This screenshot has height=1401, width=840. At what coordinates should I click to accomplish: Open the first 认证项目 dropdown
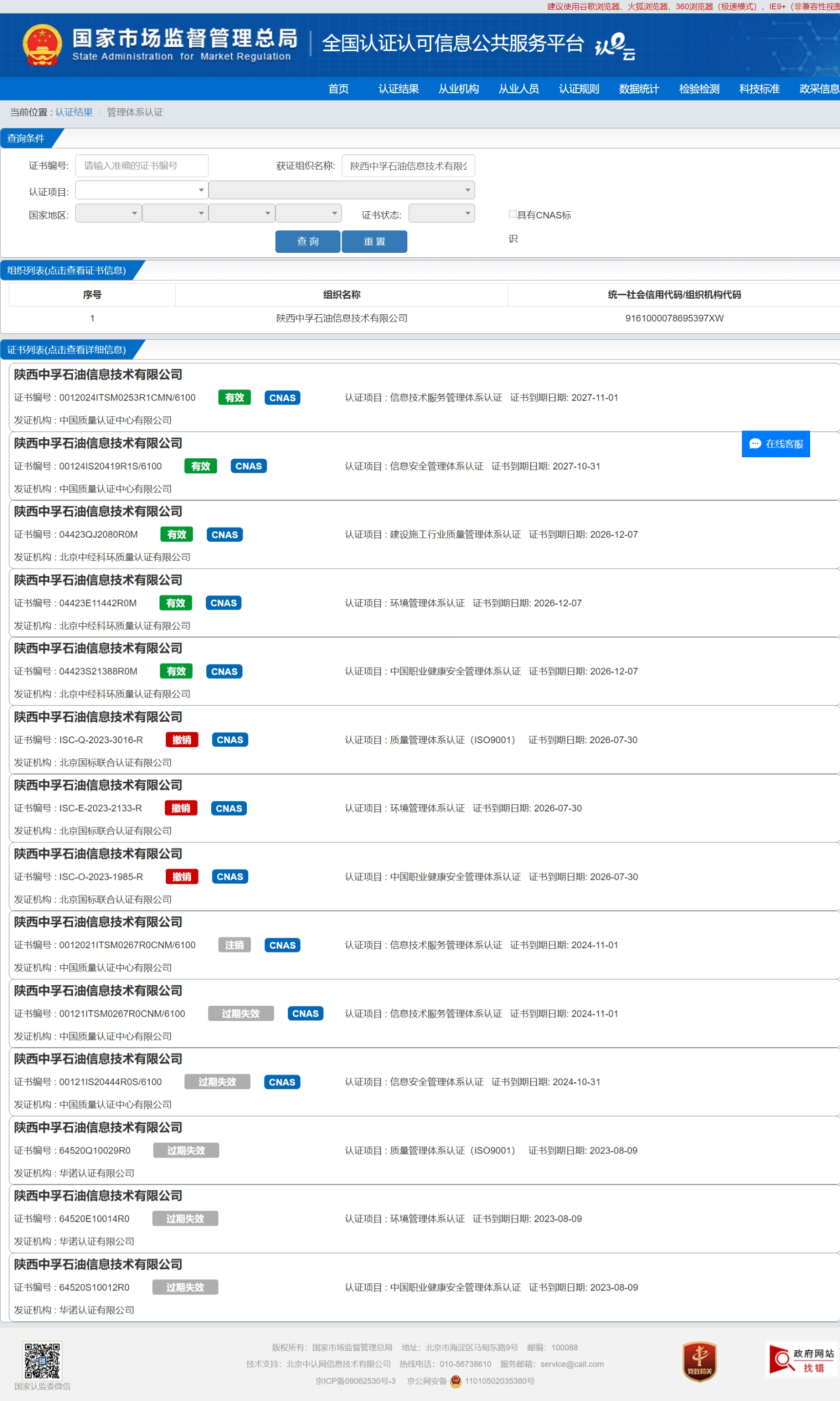pyautogui.click(x=141, y=190)
